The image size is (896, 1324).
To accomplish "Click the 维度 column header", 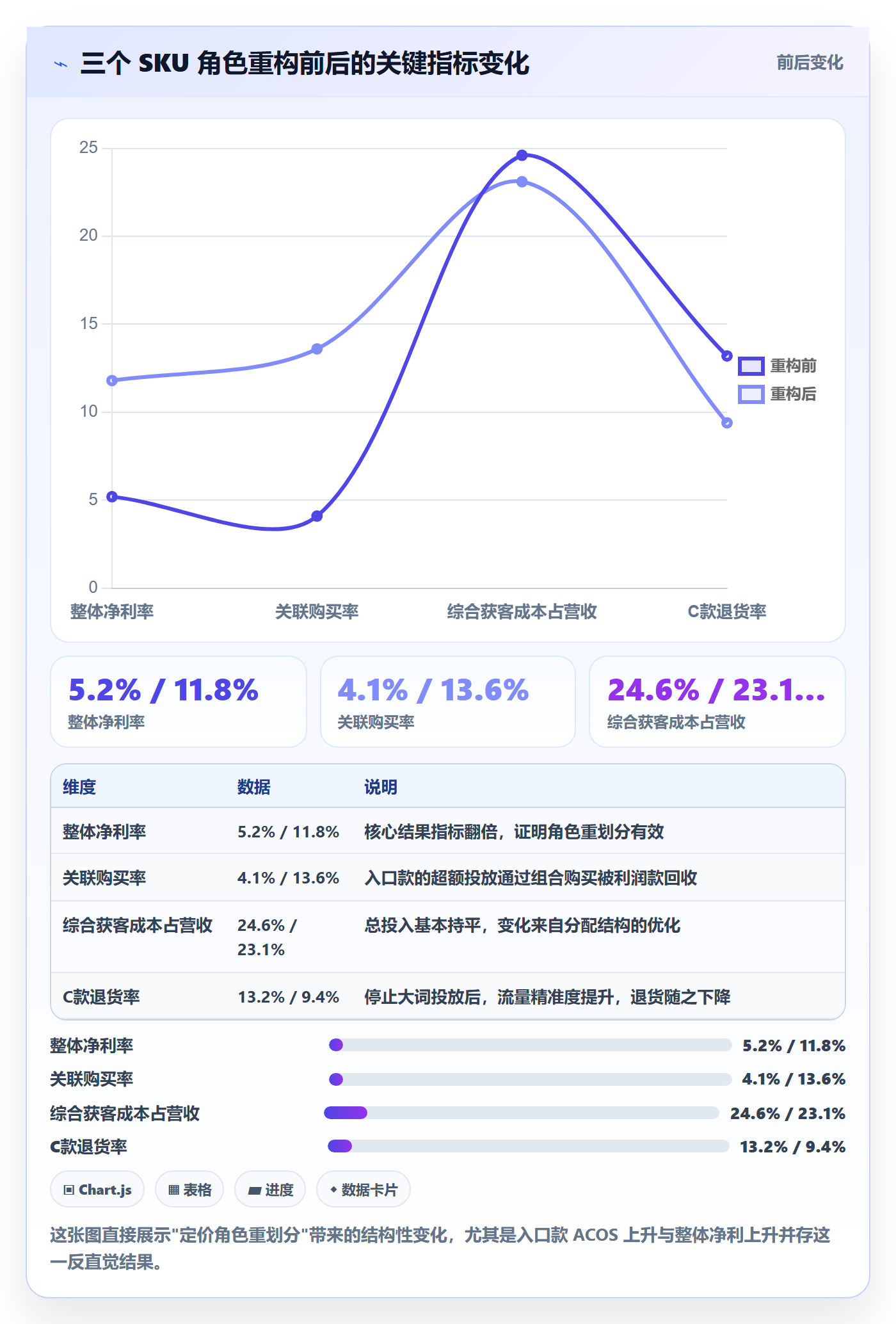I will [79, 787].
